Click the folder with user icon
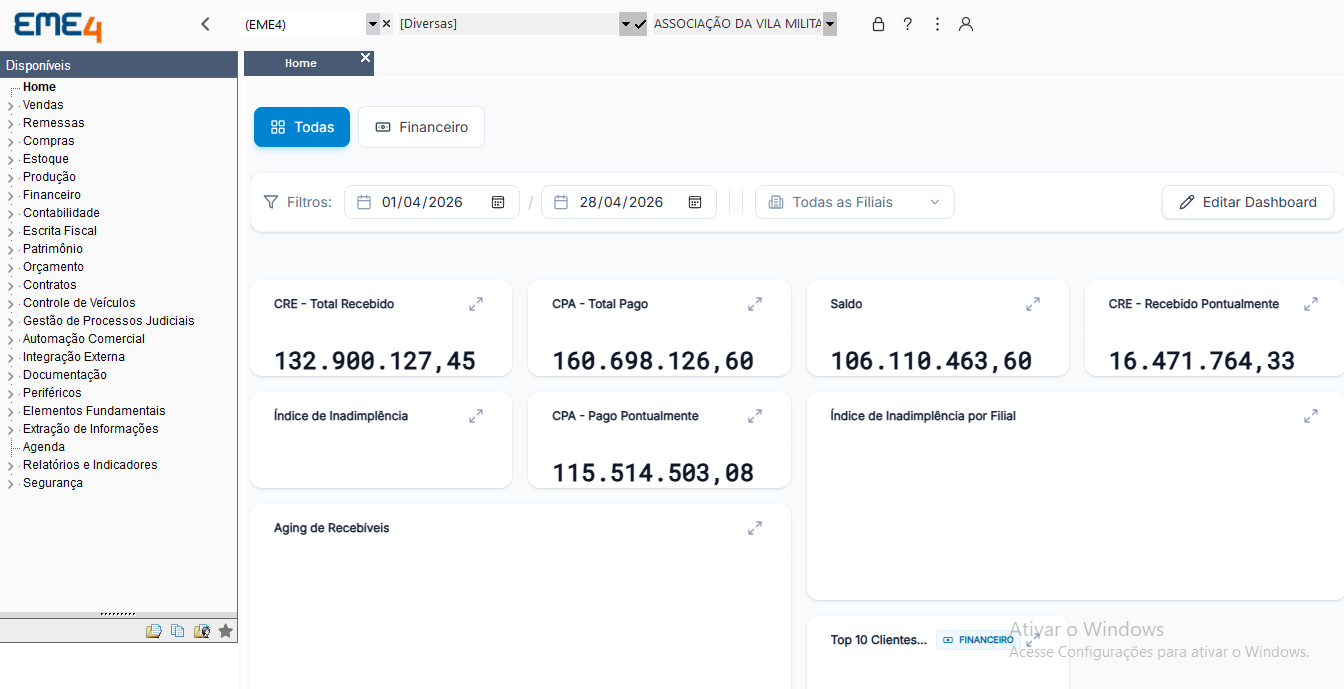1344x689 pixels. click(202, 631)
